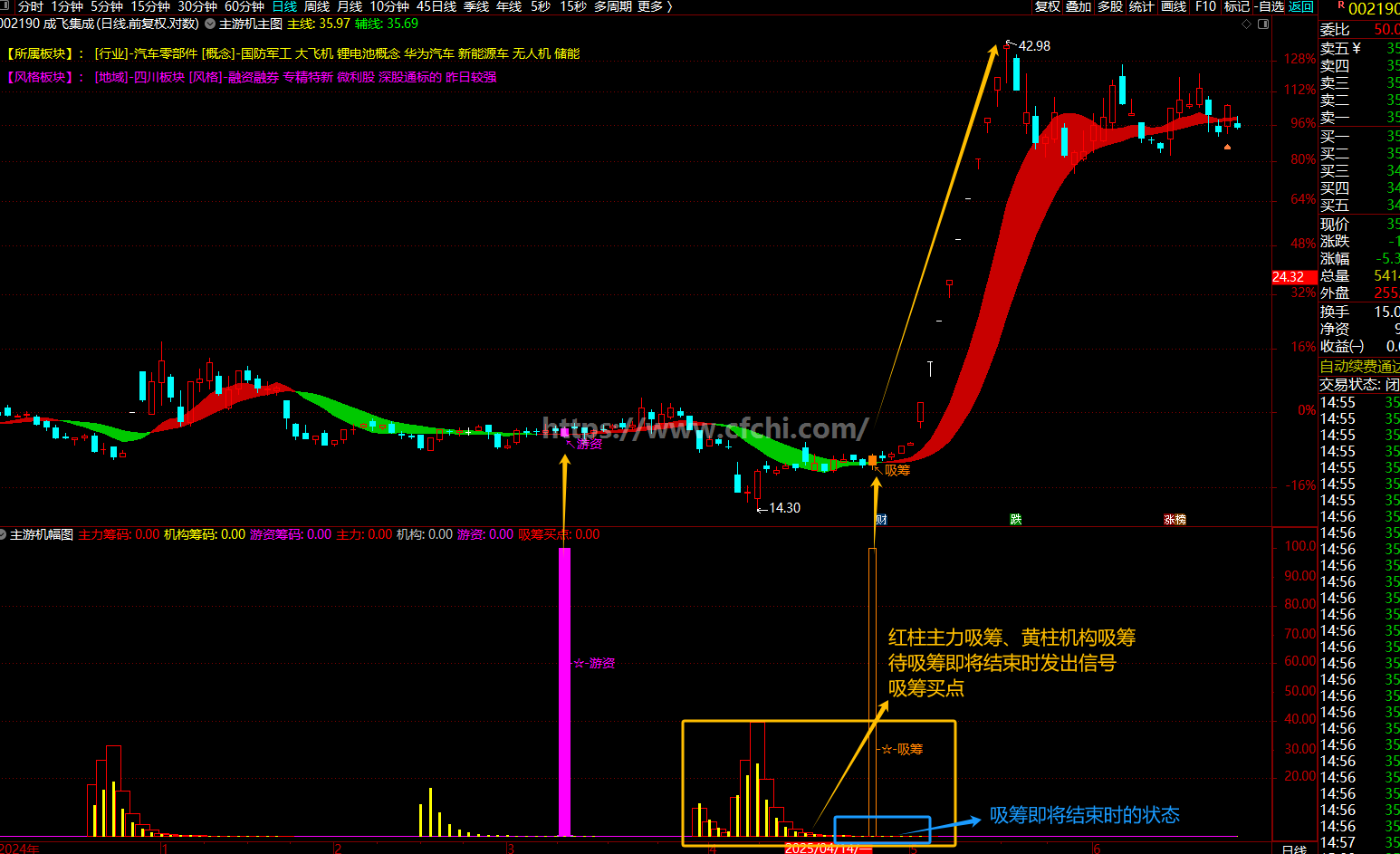The width and height of the screenshot is (1400, 854).
Task: Open the 多股 multi-stock view
Action: 1110,6
